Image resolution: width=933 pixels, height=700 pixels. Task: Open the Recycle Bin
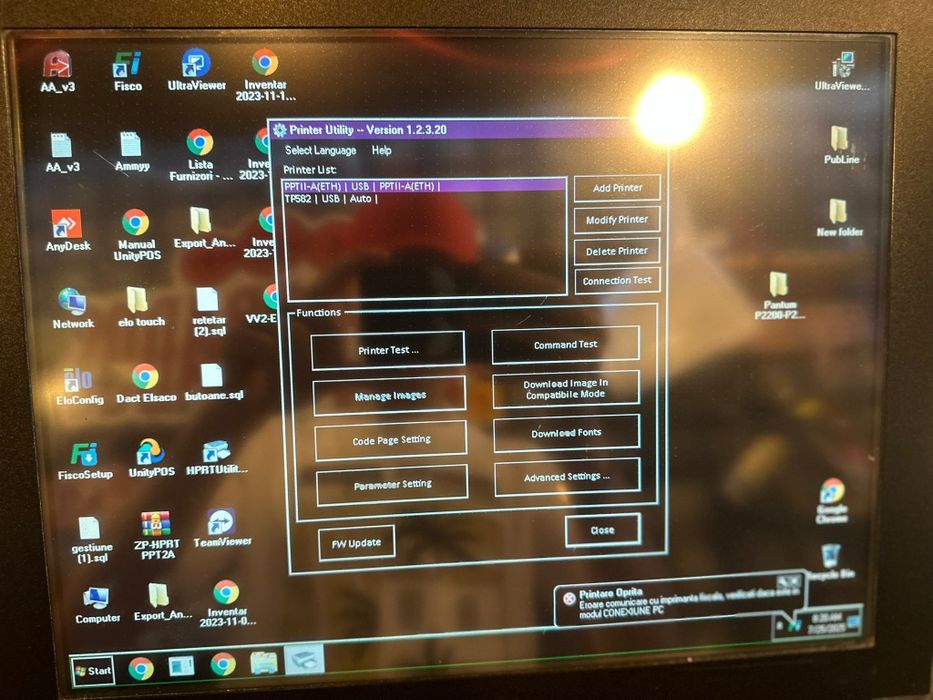pyautogui.click(x=832, y=561)
